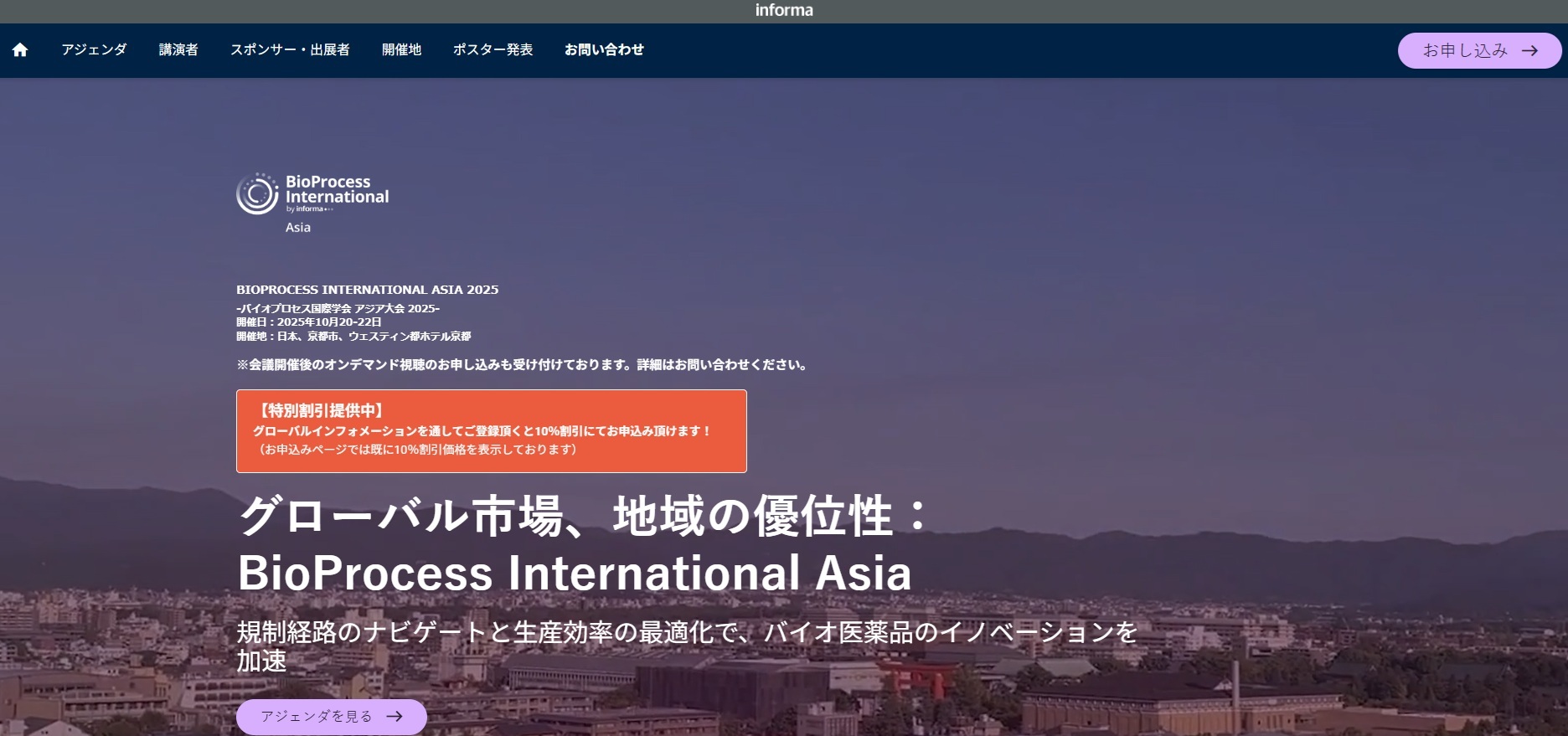Viewport: 1568px width, 736px height.
Task: Open the アジェンダ menu item
Action: (94, 49)
